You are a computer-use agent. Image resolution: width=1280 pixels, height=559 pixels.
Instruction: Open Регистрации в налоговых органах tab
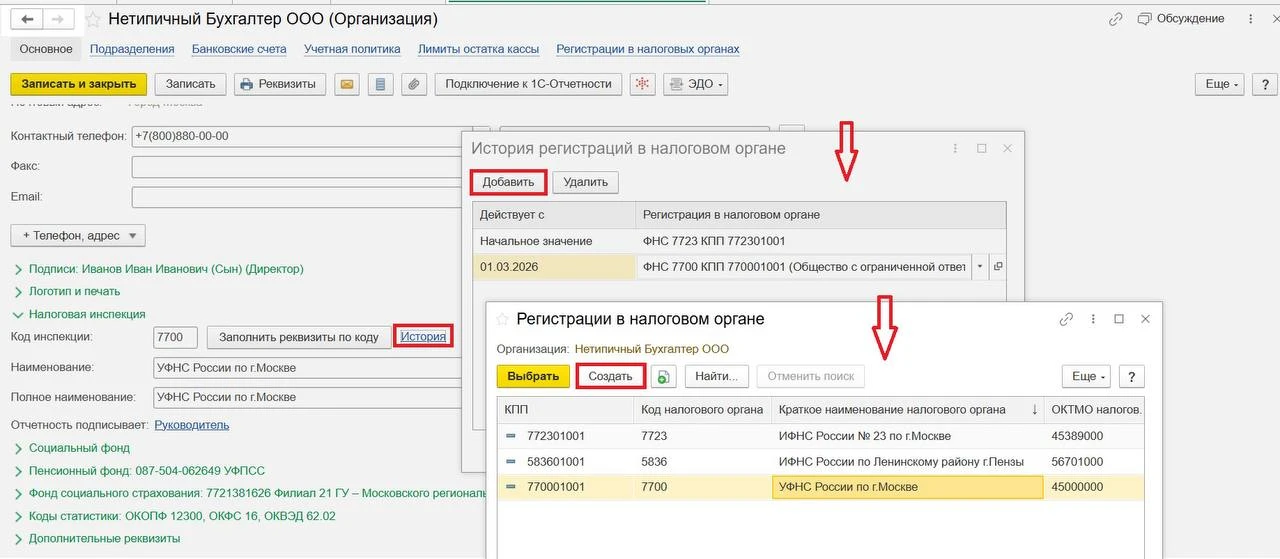(x=648, y=49)
